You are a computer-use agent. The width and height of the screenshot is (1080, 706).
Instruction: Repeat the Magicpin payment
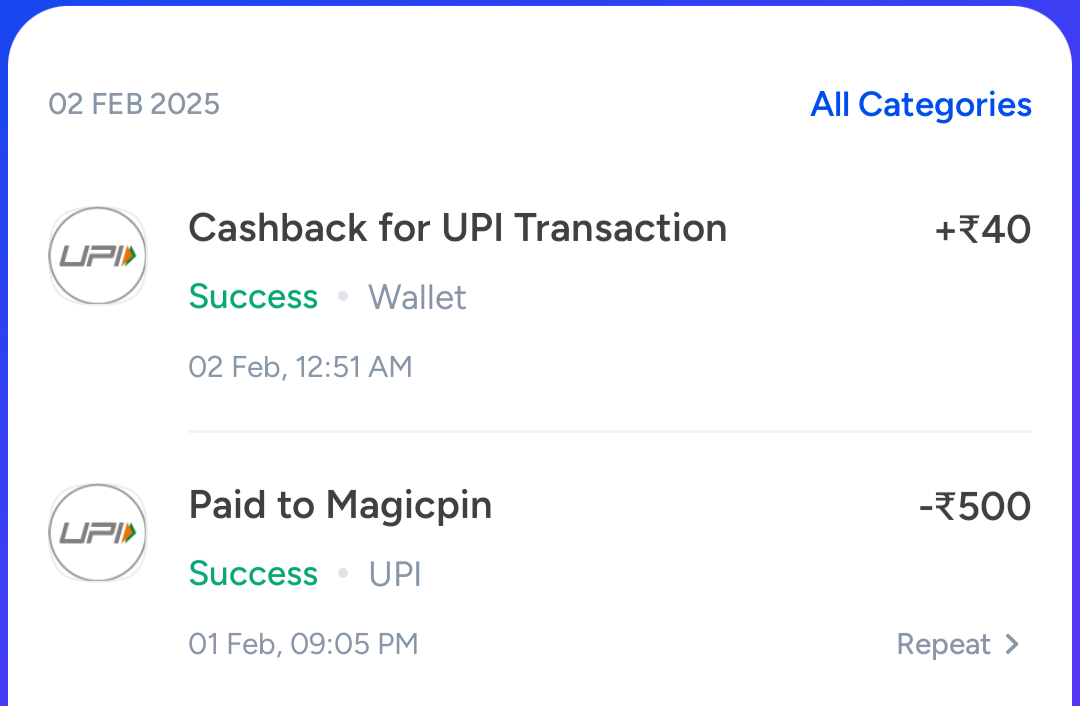[x=944, y=644]
